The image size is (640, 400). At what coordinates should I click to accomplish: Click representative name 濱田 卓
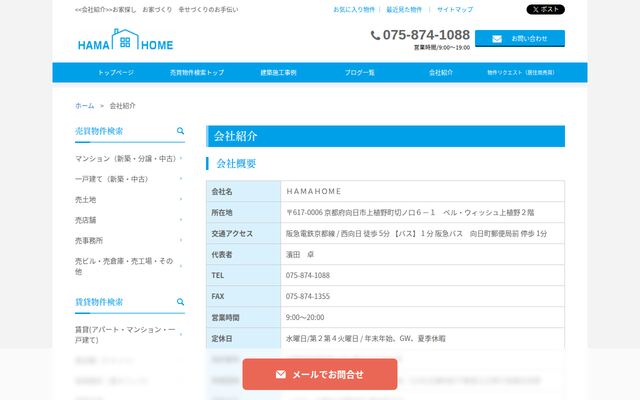click(x=300, y=254)
